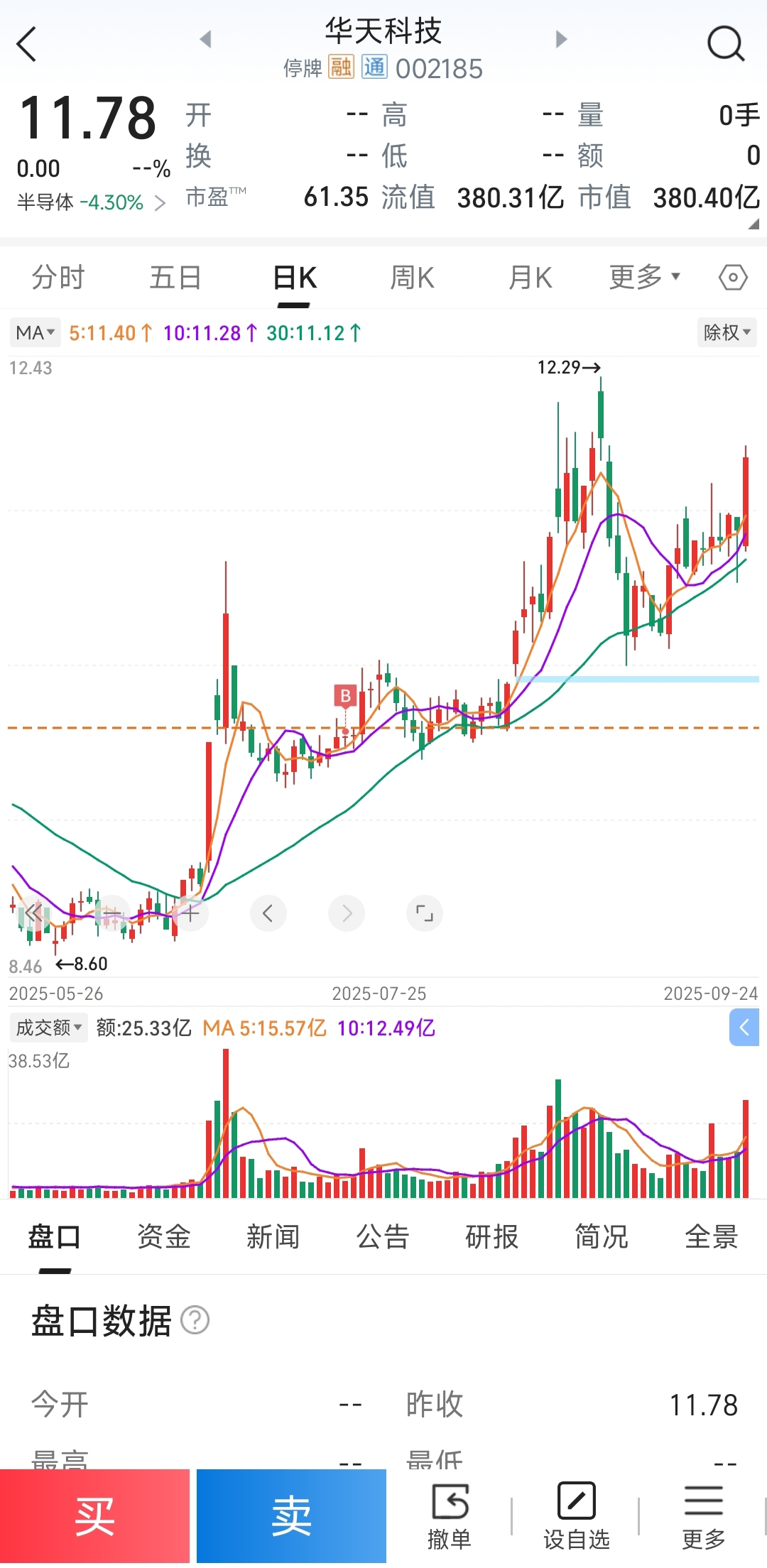Go to next stock with right triangle
Image resolution: width=767 pixels, height=1568 pixels.
click(x=561, y=39)
